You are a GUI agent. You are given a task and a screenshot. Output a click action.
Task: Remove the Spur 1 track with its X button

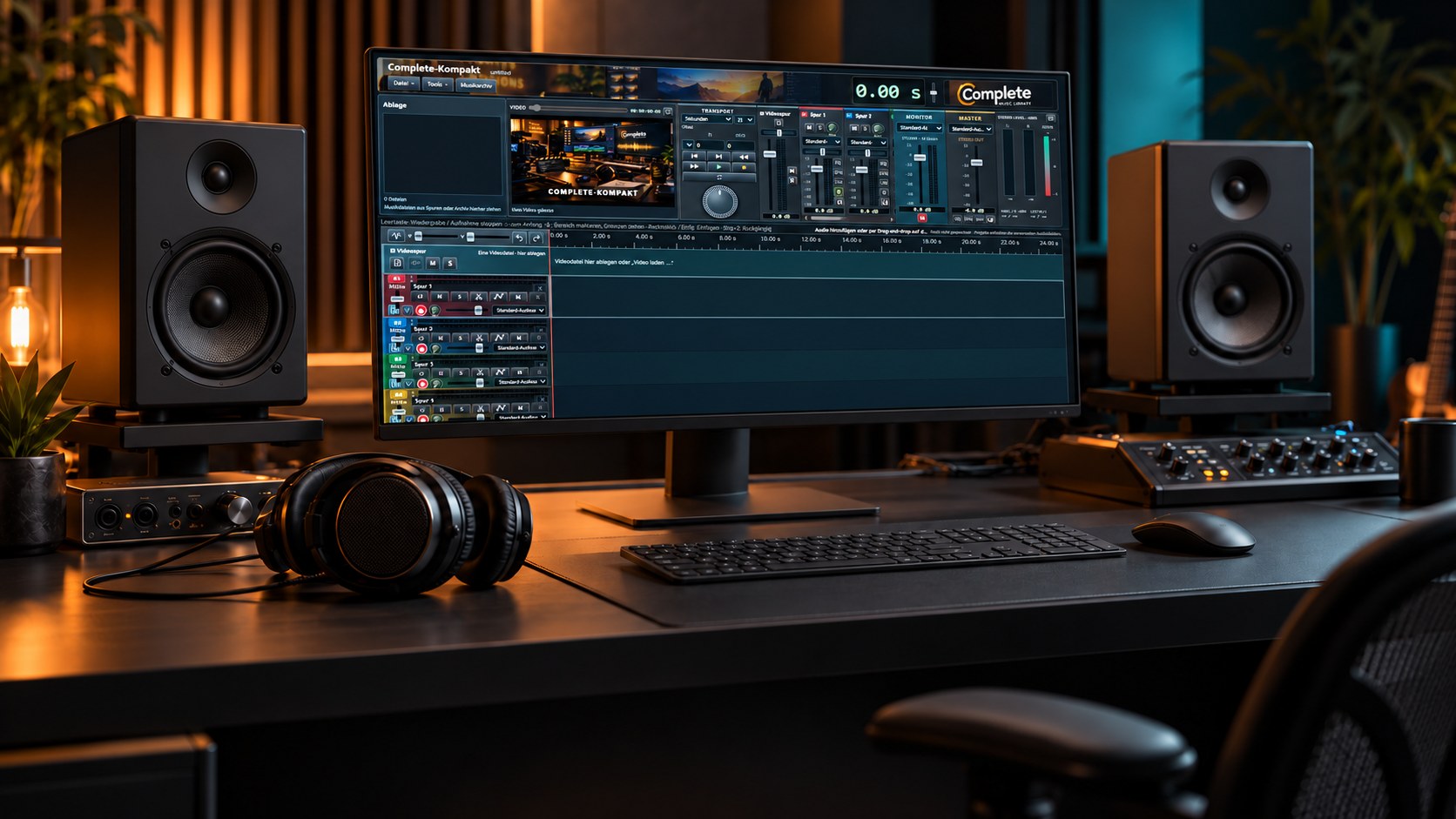pyautogui.click(x=540, y=288)
